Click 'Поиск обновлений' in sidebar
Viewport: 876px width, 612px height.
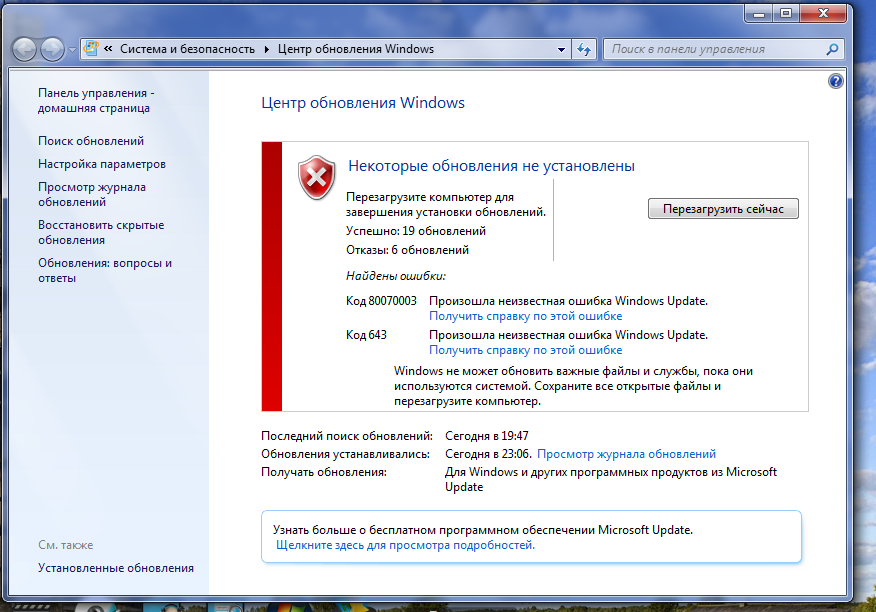(91, 141)
